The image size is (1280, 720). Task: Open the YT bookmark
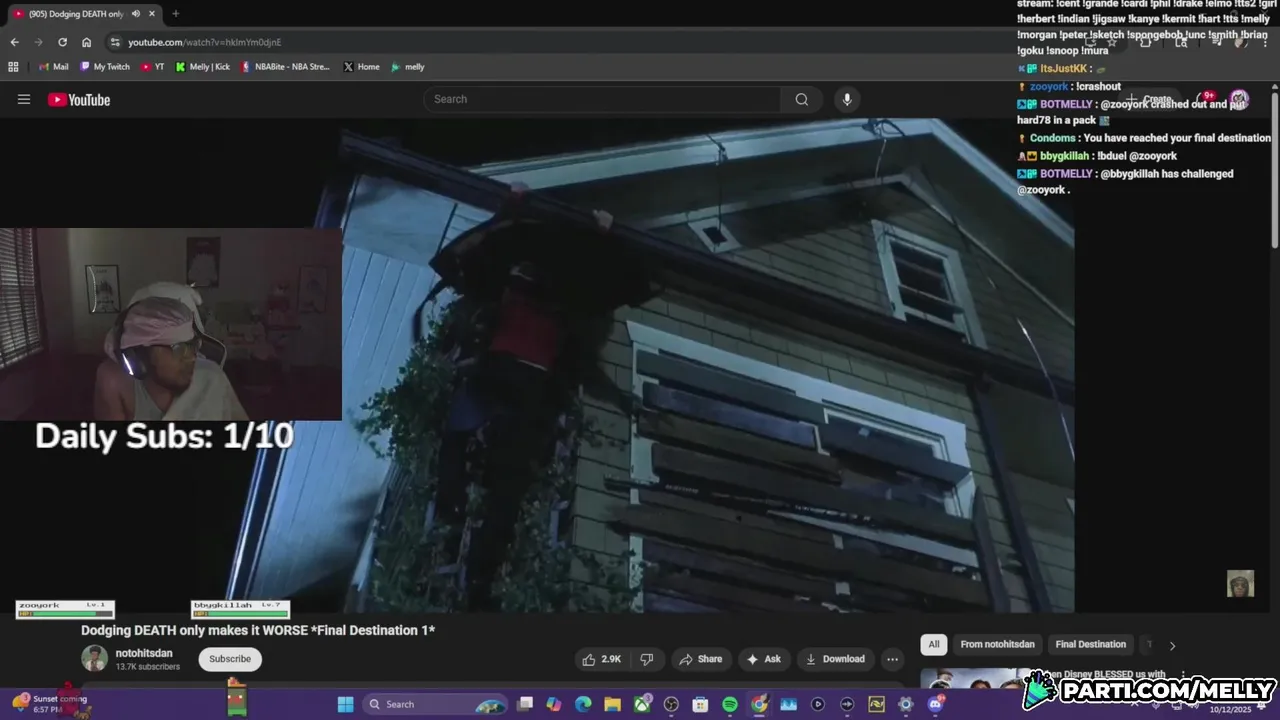tap(153, 67)
